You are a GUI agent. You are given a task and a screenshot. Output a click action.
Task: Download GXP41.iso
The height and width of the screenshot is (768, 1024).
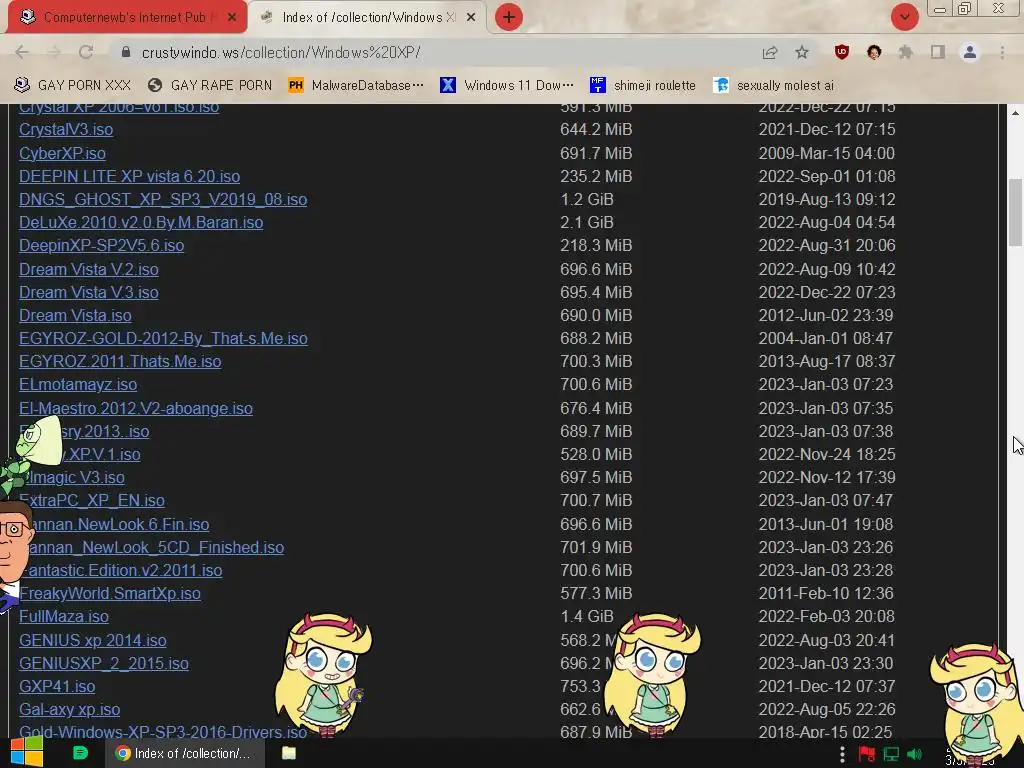pyautogui.click(x=57, y=686)
